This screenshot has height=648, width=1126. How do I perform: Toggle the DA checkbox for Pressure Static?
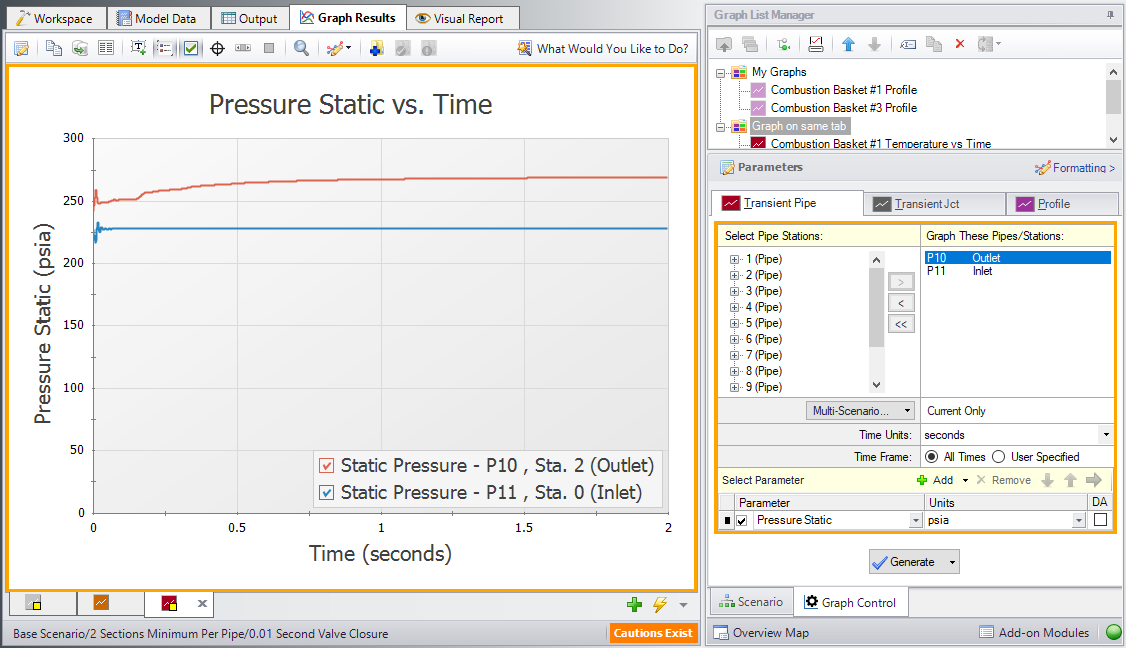pyautogui.click(x=1100, y=520)
